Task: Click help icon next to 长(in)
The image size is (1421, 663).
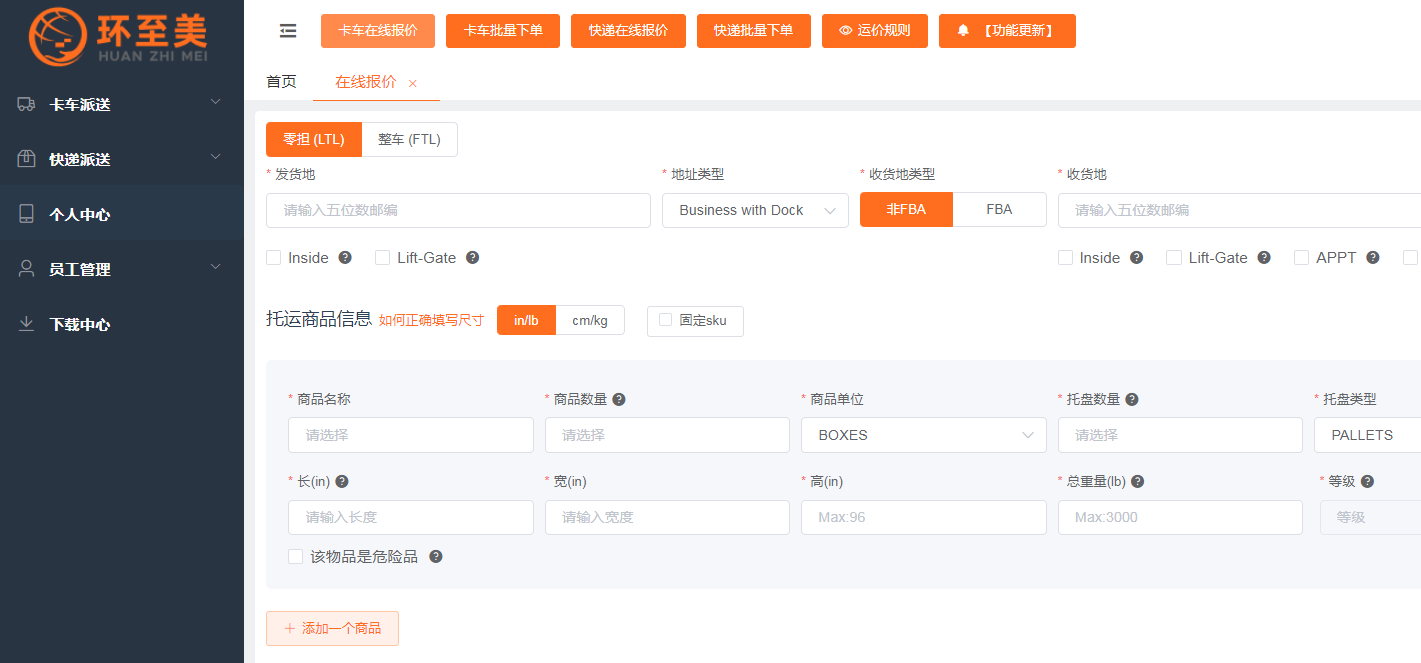Action: [342, 481]
